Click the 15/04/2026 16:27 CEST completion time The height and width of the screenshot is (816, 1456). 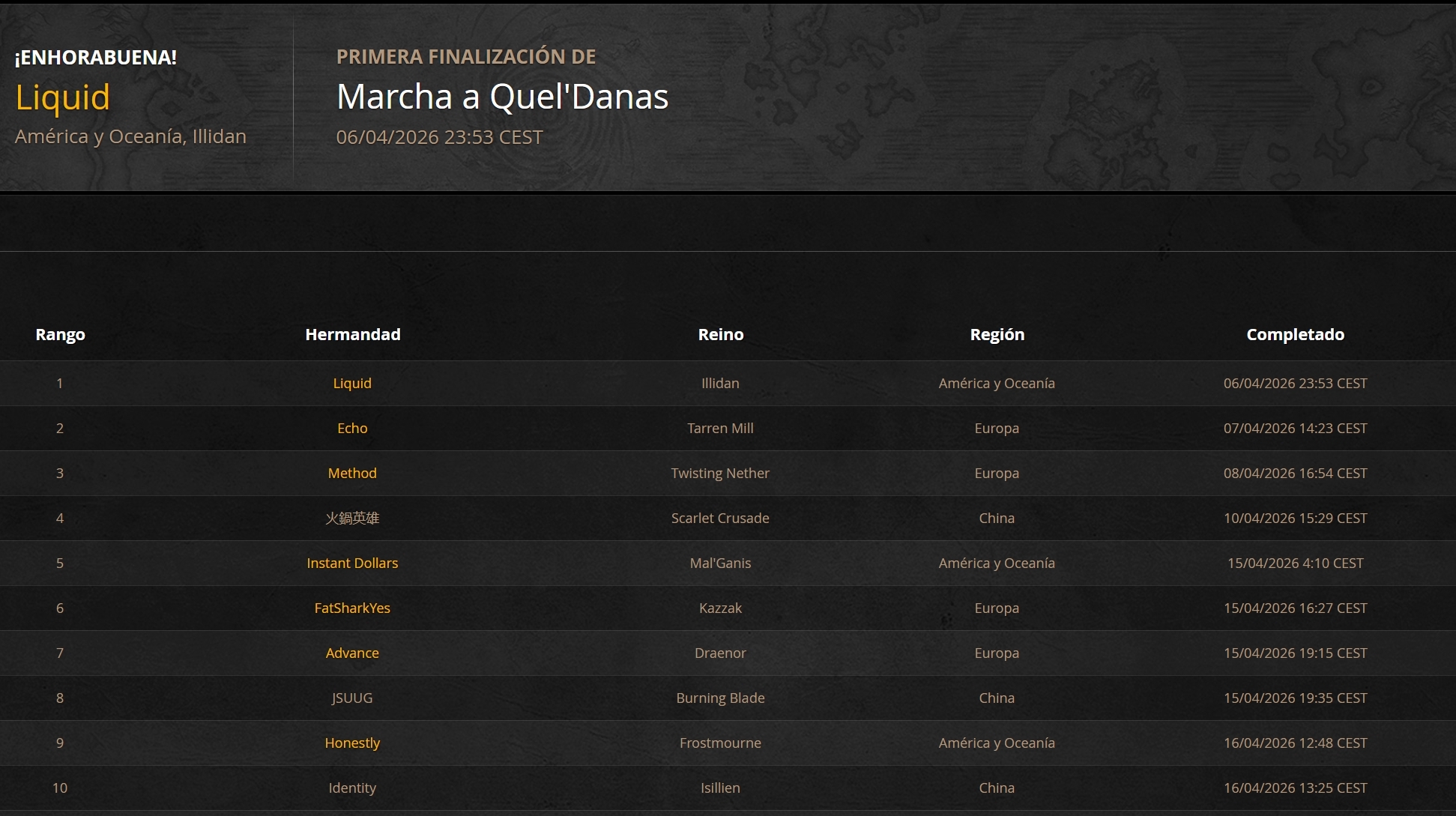coord(1296,608)
